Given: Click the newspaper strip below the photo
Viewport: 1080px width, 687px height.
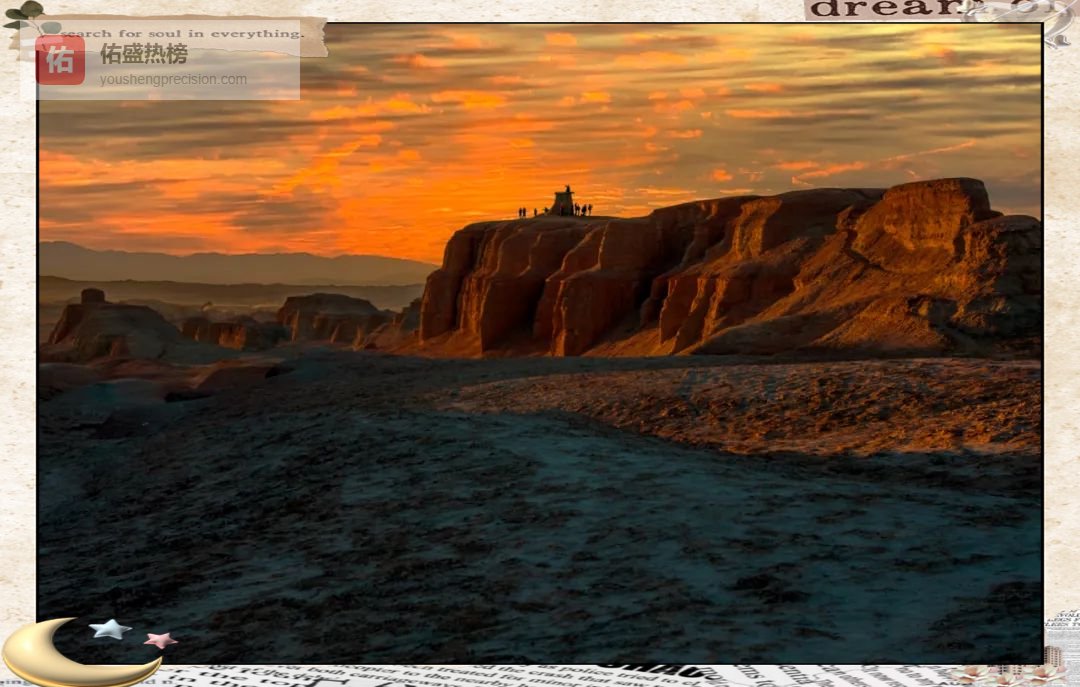Looking at the screenshot, I should tap(500, 676).
